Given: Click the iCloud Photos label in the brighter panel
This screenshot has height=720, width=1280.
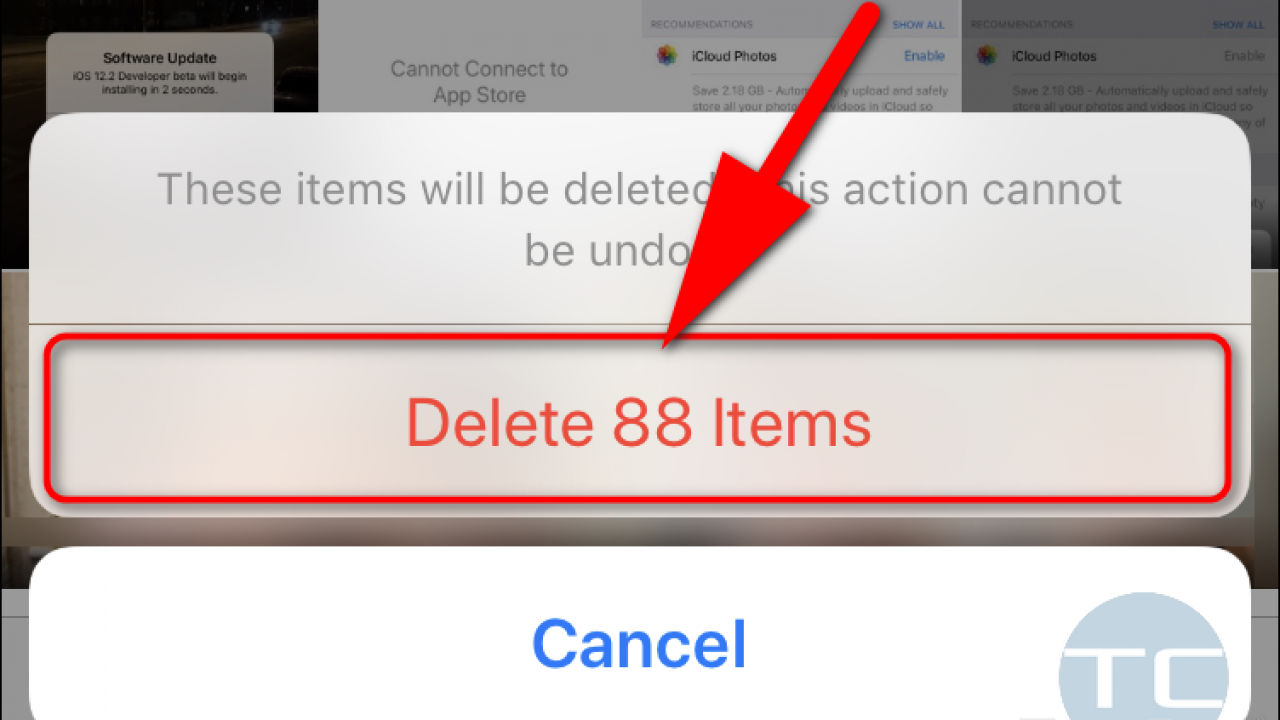Looking at the screenshot, I should pos(734,56).
